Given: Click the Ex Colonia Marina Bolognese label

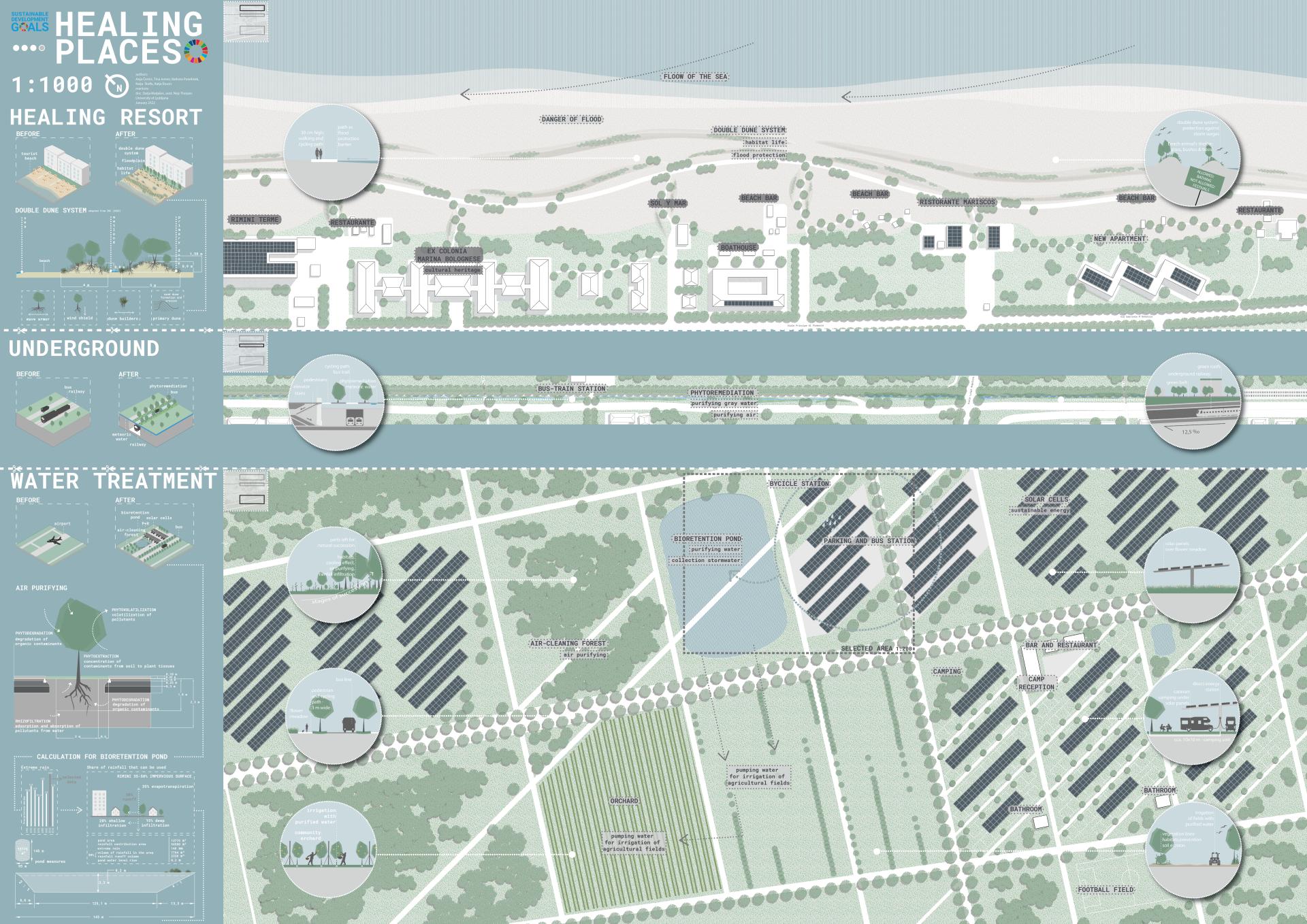Looking at the screenshot, I should tap(448, 255).
